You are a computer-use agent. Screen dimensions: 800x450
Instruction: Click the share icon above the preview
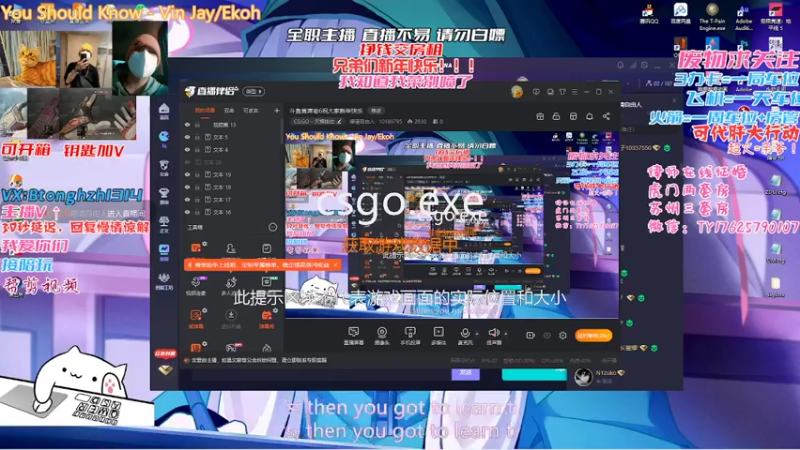pyautogui.click(x=606, y=116)
